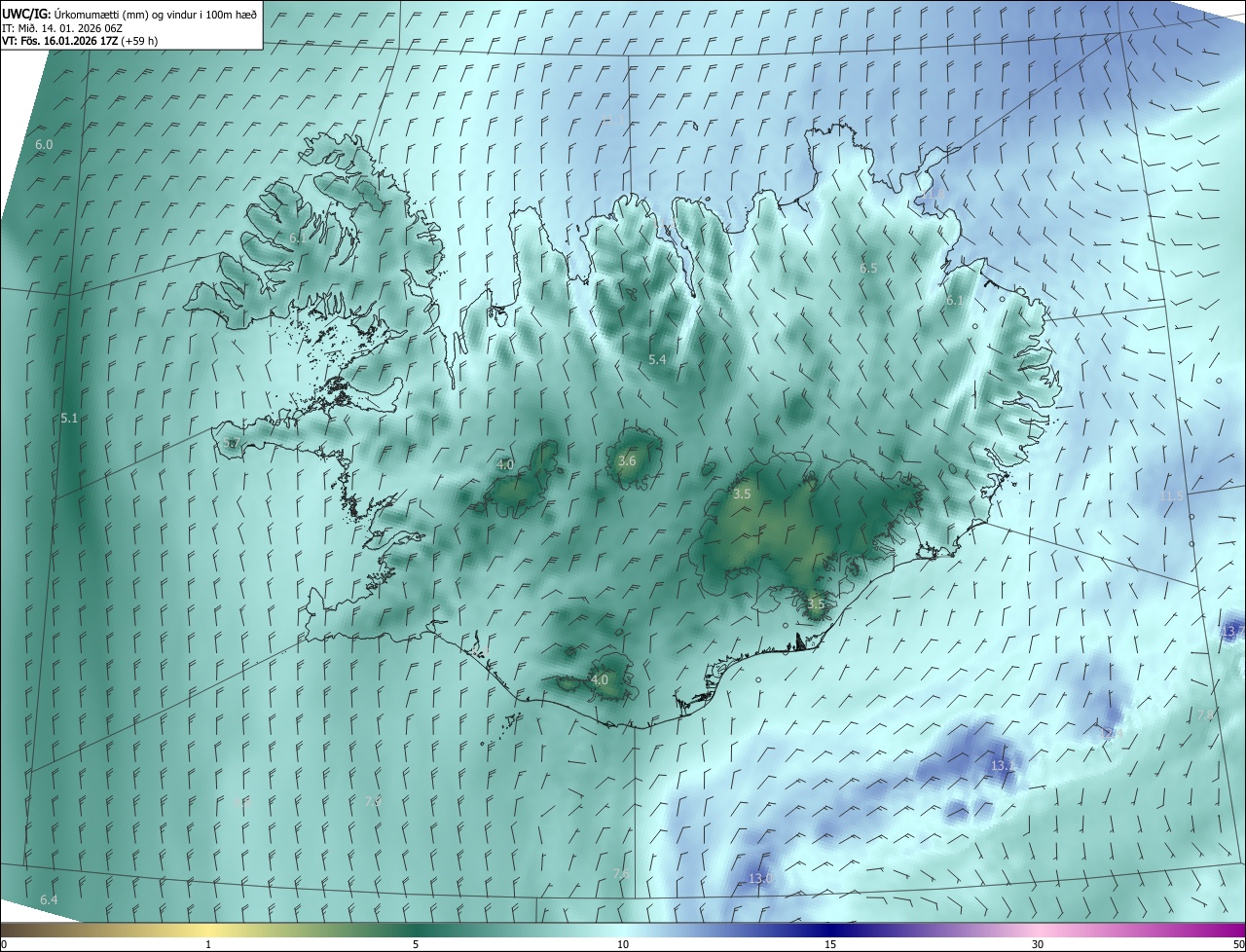Click the '3.6' value label on the glacier

pos(627,460)
